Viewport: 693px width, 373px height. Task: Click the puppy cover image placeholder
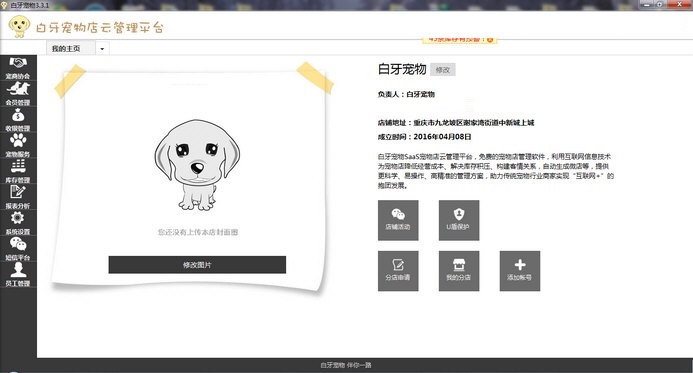click(197, 165)
